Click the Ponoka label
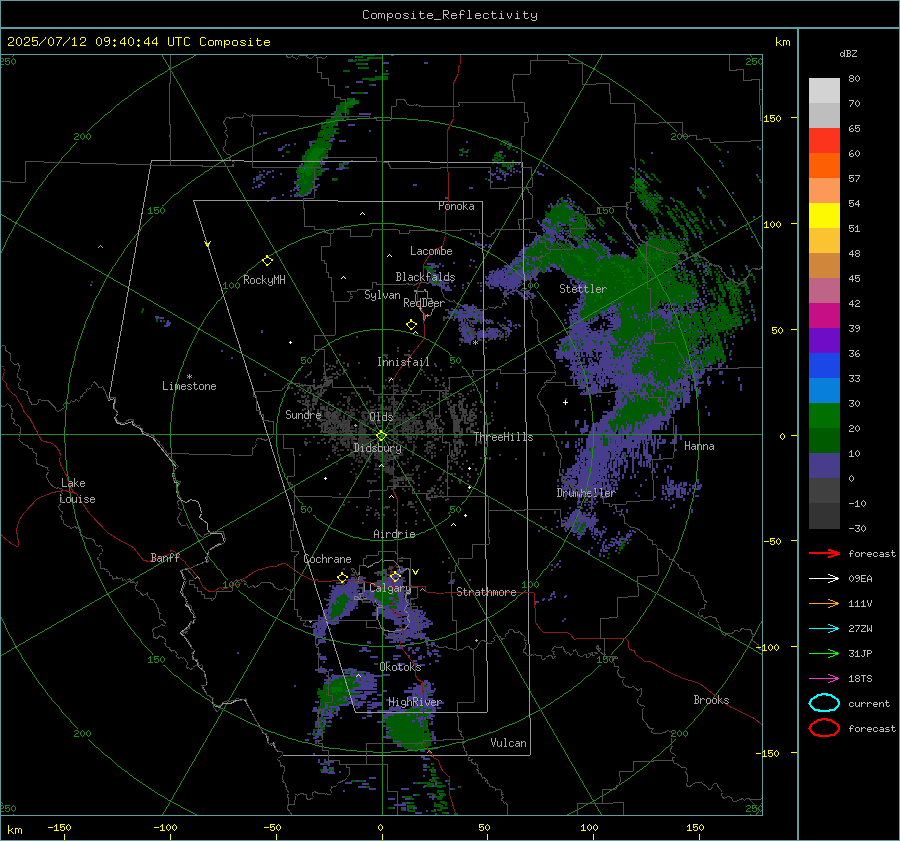This screenshot has width=900, height=841. click(456, 206)
